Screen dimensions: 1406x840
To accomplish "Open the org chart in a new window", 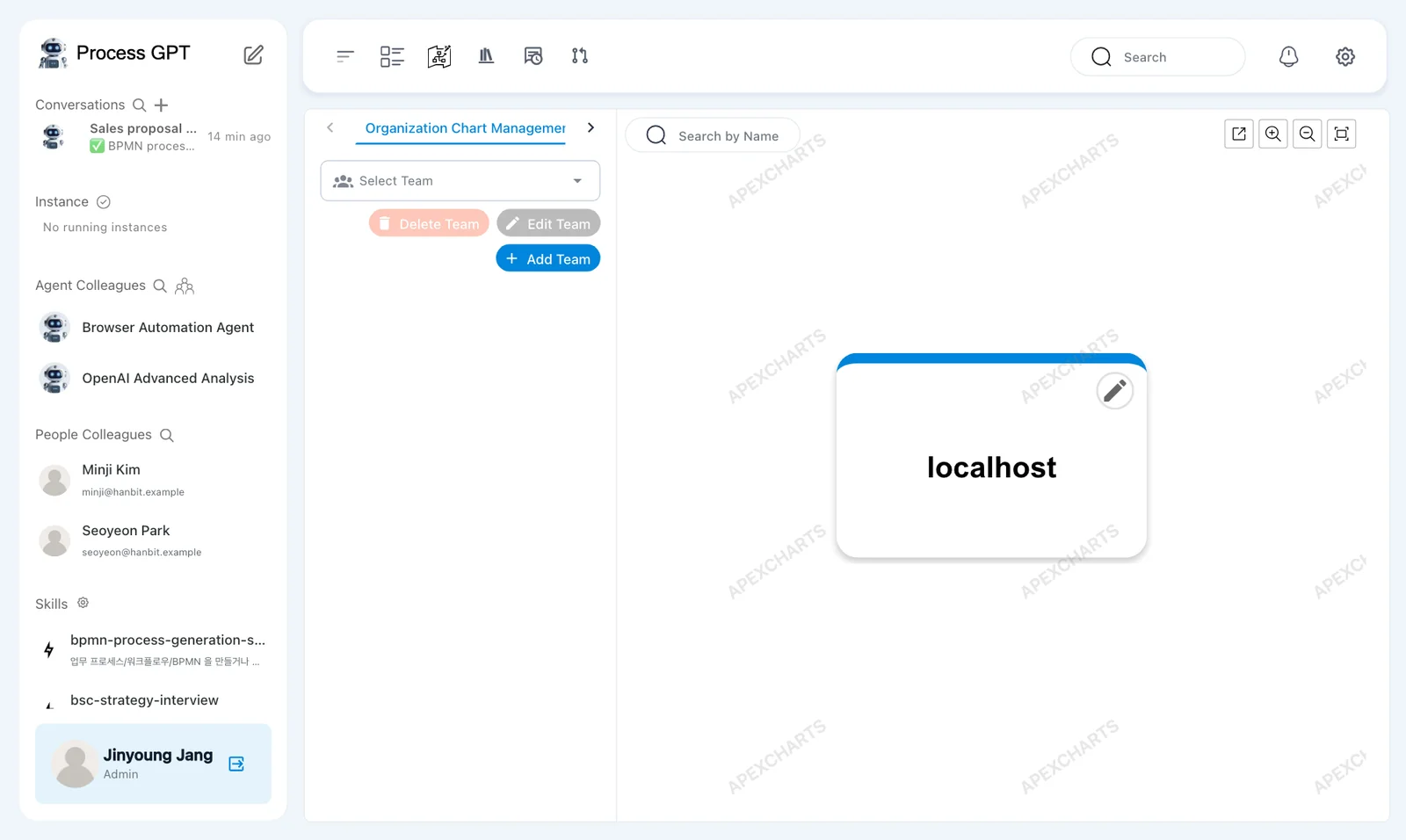I will point(1239,134).
